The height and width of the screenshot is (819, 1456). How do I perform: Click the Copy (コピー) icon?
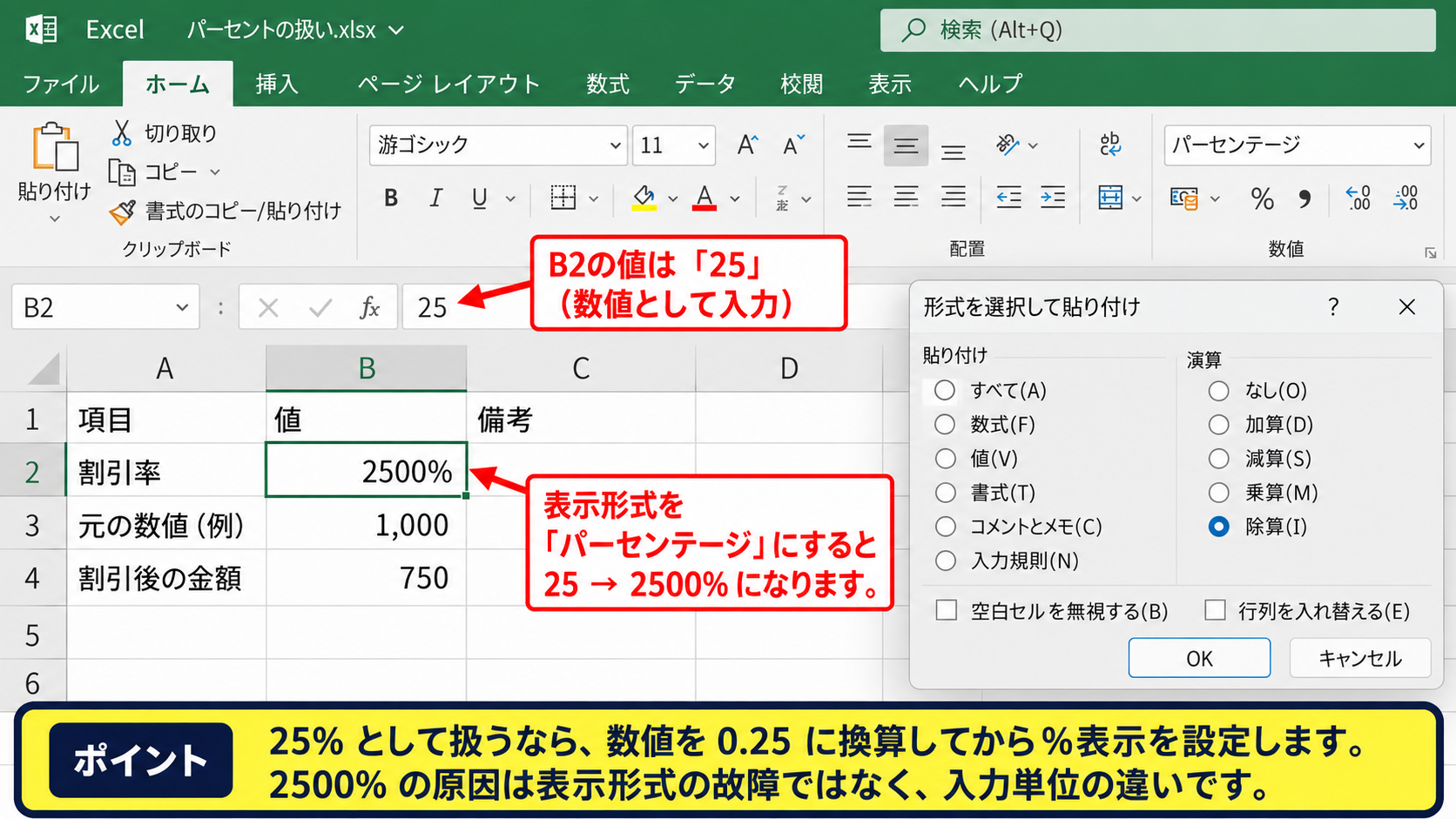(122, 172)
